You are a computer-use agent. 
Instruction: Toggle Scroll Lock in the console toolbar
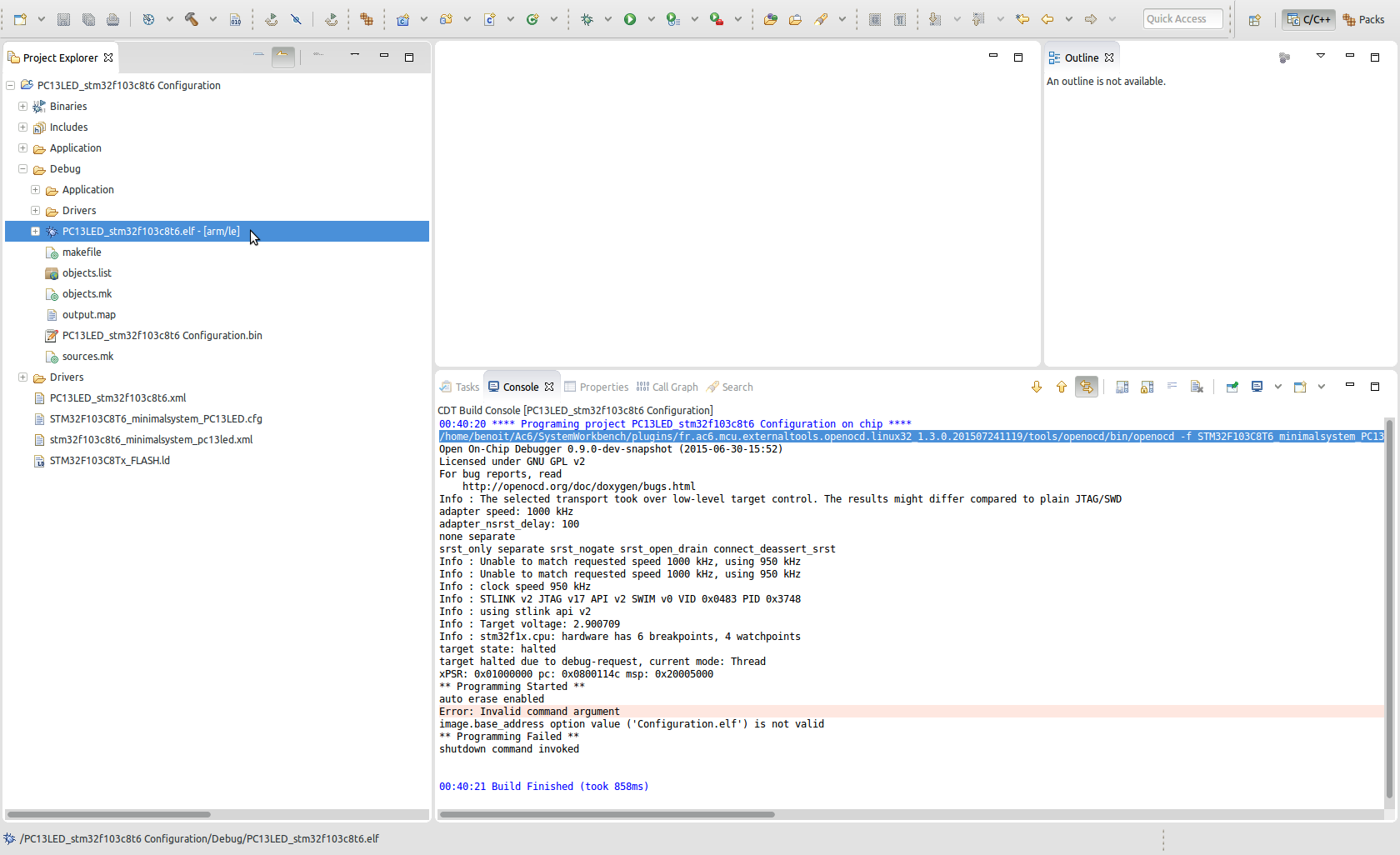click(x=1147, y=387)
